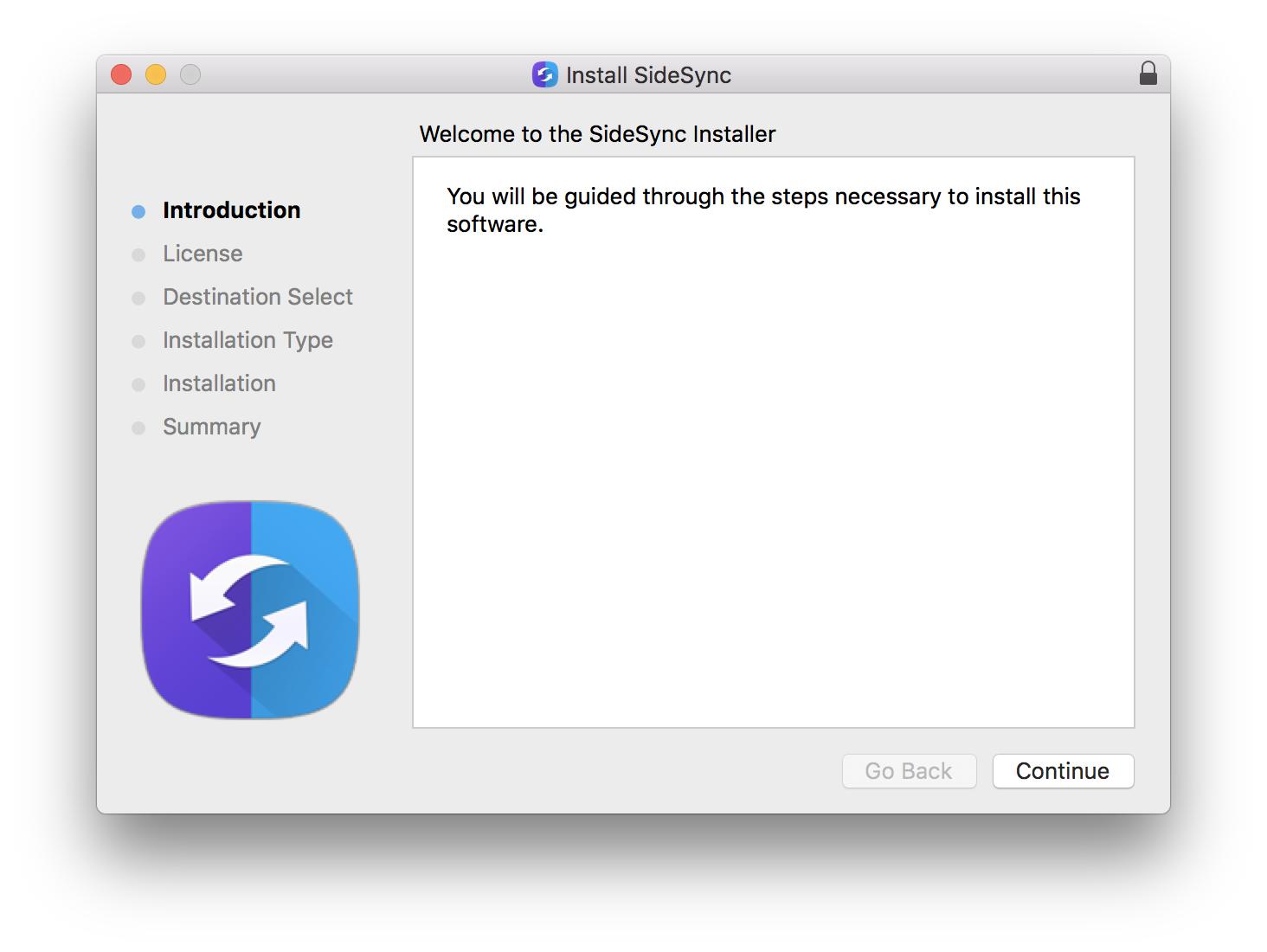This screenshot has height=952, width=1267.
Task: Click the Installation step in the sidebar
Action: tap(219, 383)
